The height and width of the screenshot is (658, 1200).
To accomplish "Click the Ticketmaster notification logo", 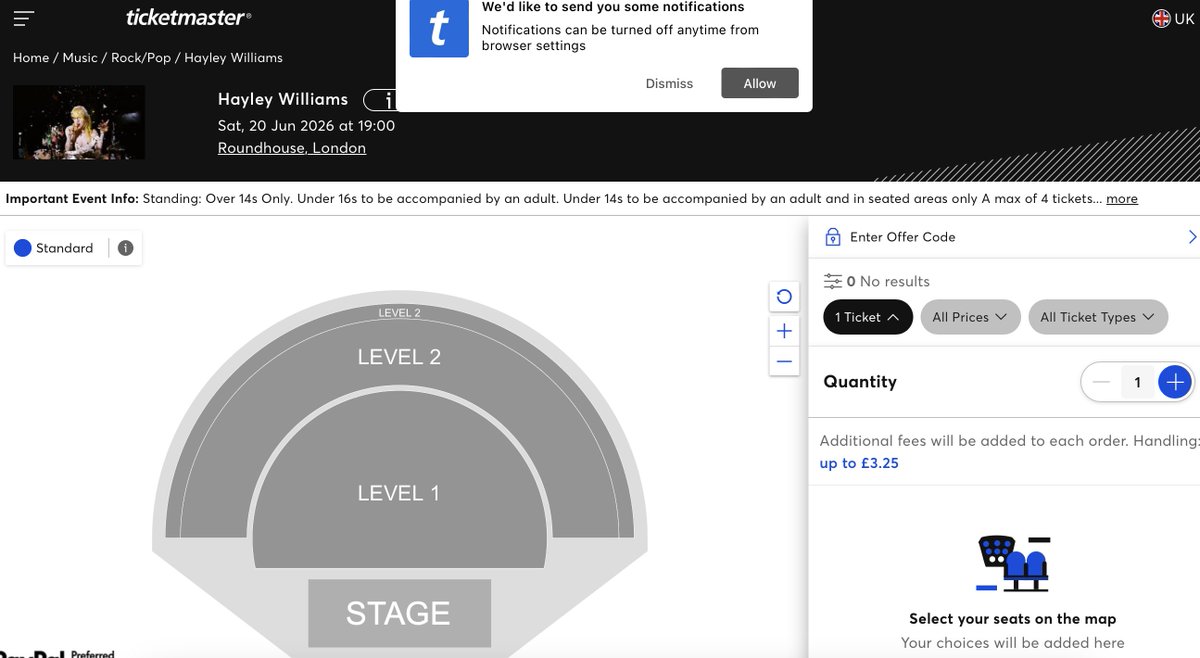I will tap(439, 27).
